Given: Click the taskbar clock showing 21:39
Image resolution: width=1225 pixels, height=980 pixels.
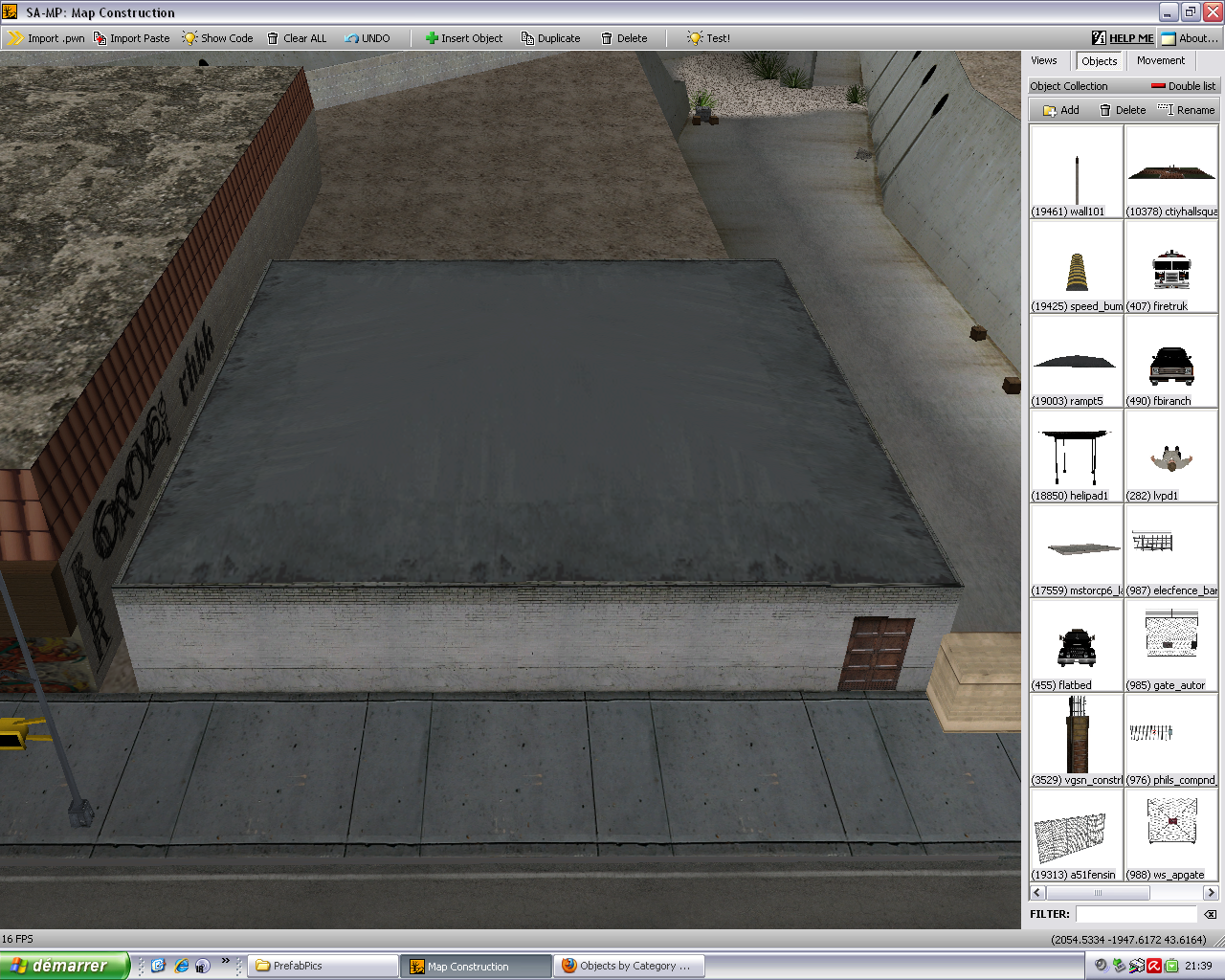Looking at the screenshot, I should tap(1198, 966).
